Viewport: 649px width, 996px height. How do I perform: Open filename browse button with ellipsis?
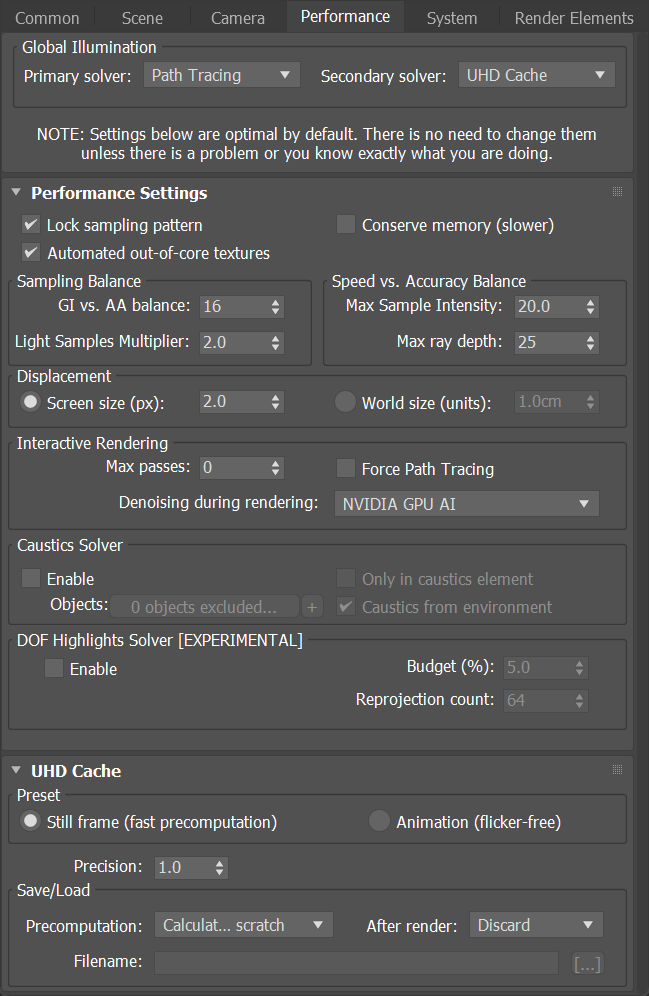(x=587, y=964)
